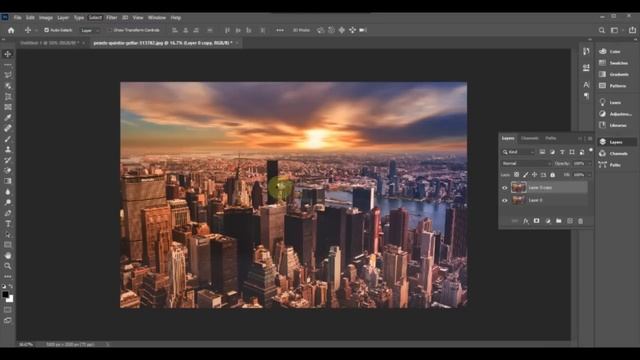
Task: Select the Pen tool
Action: click(8, 213)
